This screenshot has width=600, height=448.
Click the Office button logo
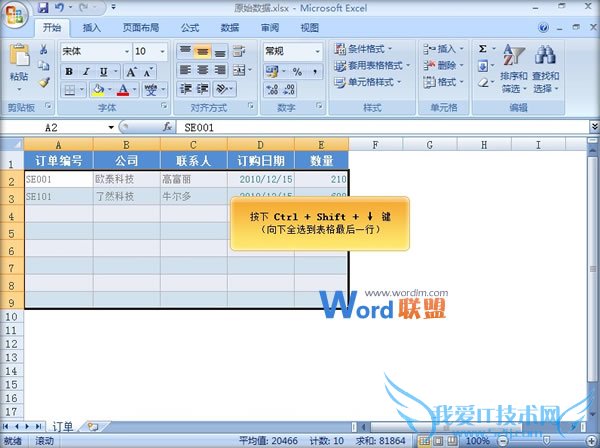[x=15, y=15]
